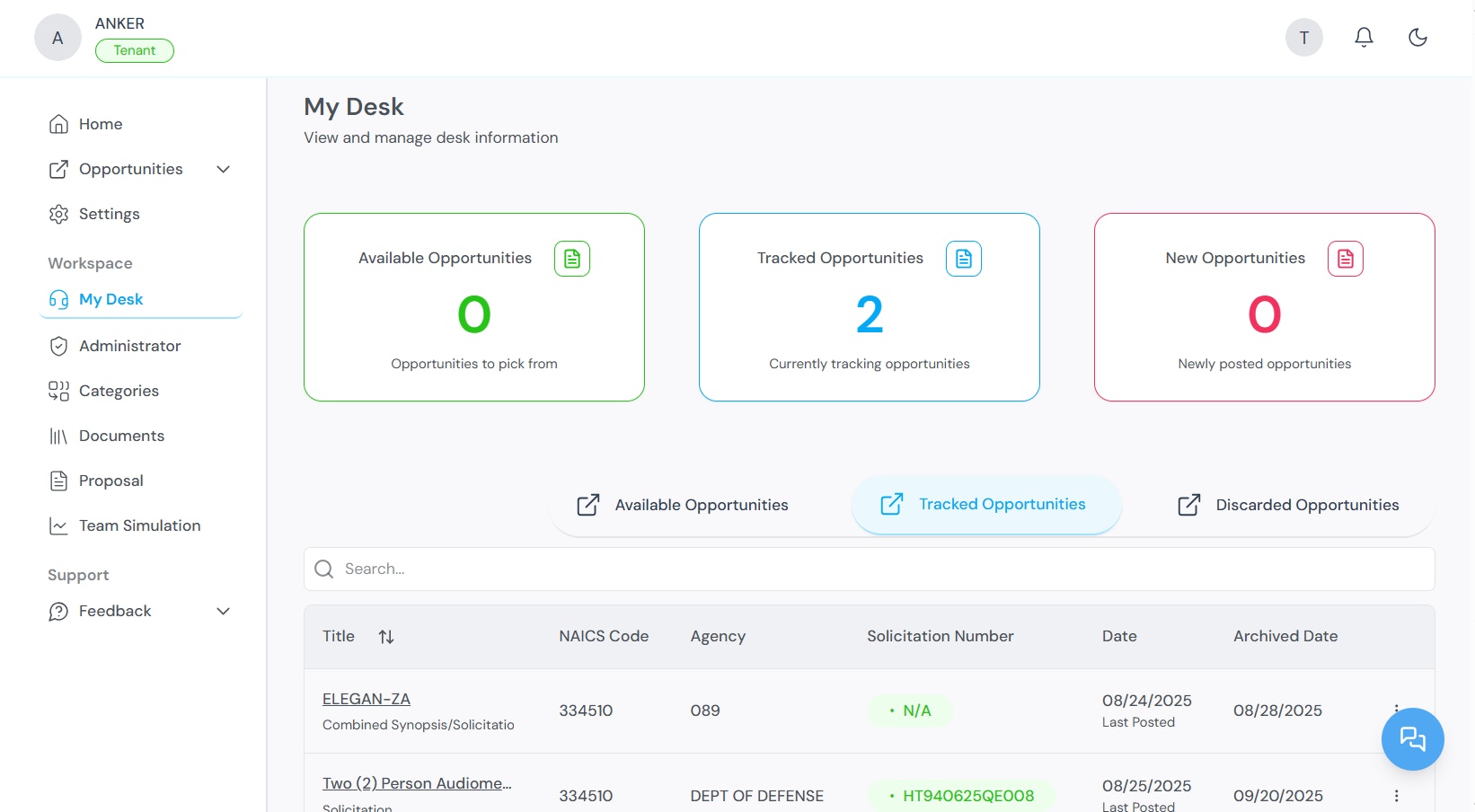Click blue Tracked Opportunities card document icon
Viewport: 1475px width, 812px height.
(x=964, y=259)
